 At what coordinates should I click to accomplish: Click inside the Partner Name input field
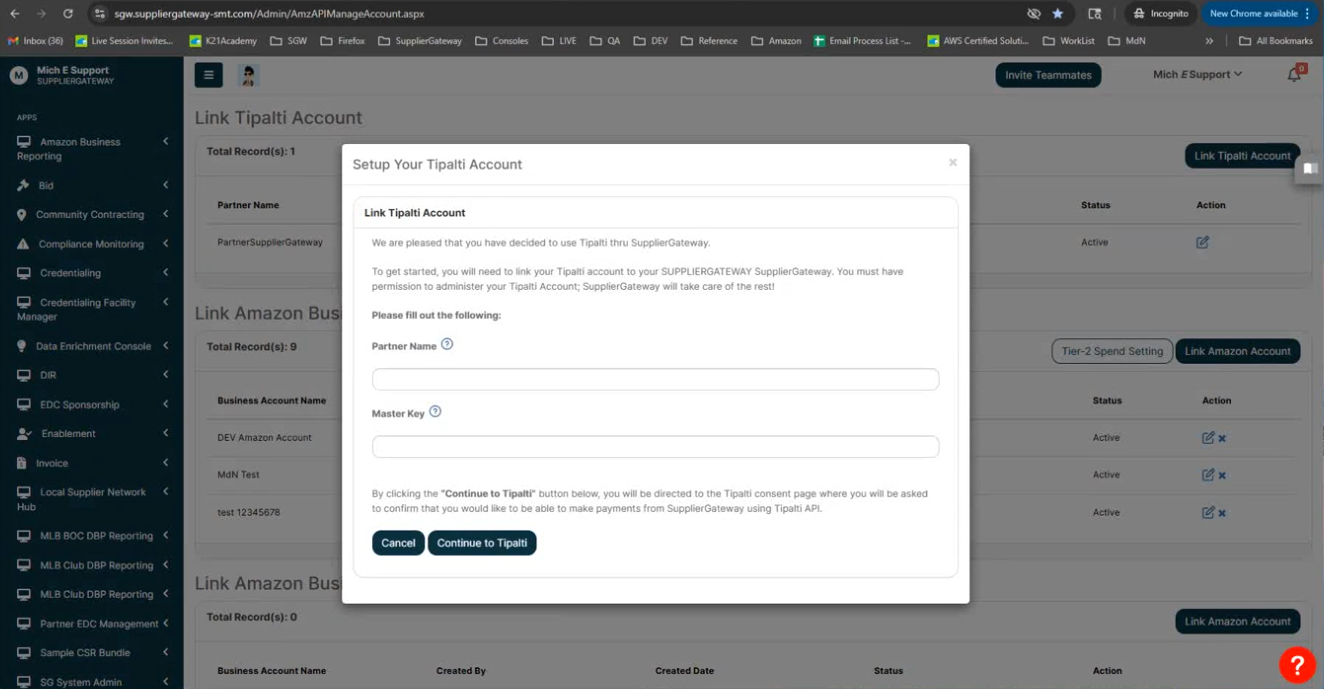click(655, 379)
